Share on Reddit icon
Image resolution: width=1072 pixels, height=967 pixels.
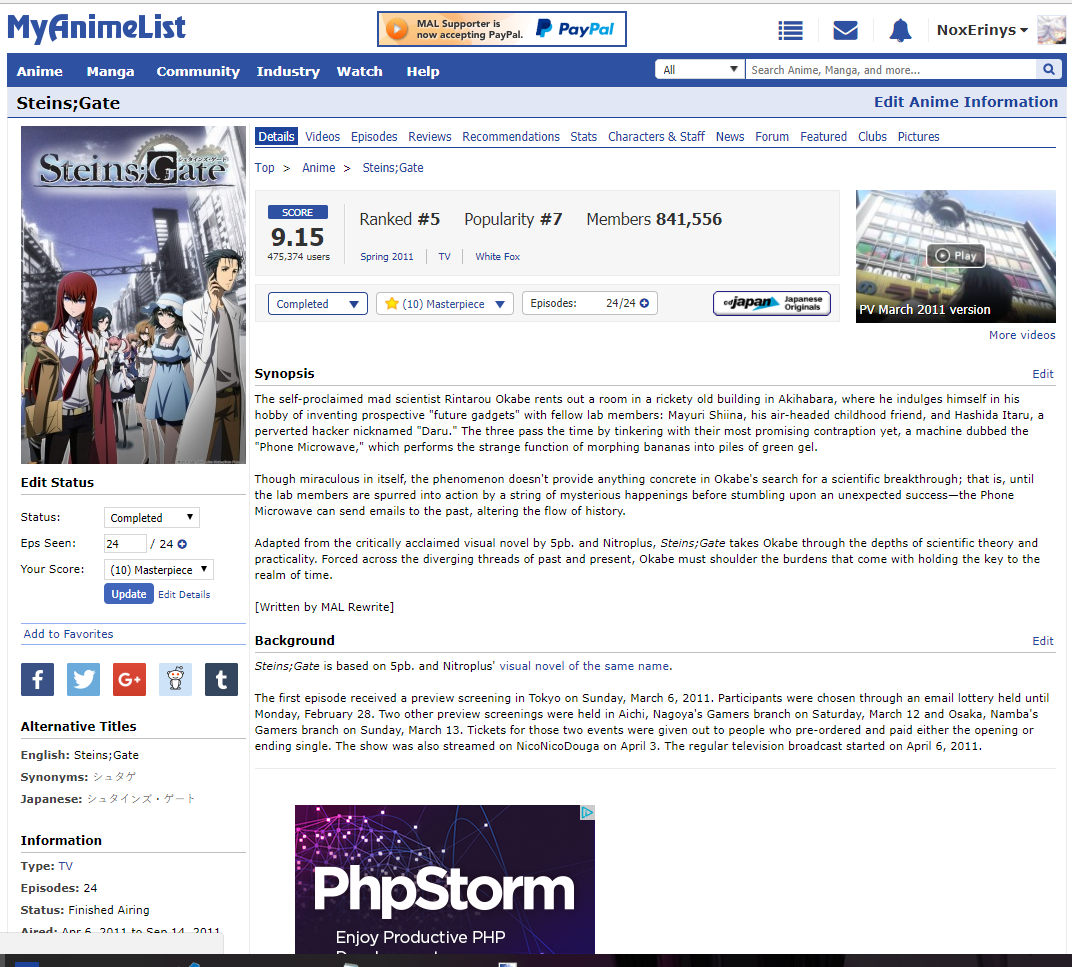(175, 679)
